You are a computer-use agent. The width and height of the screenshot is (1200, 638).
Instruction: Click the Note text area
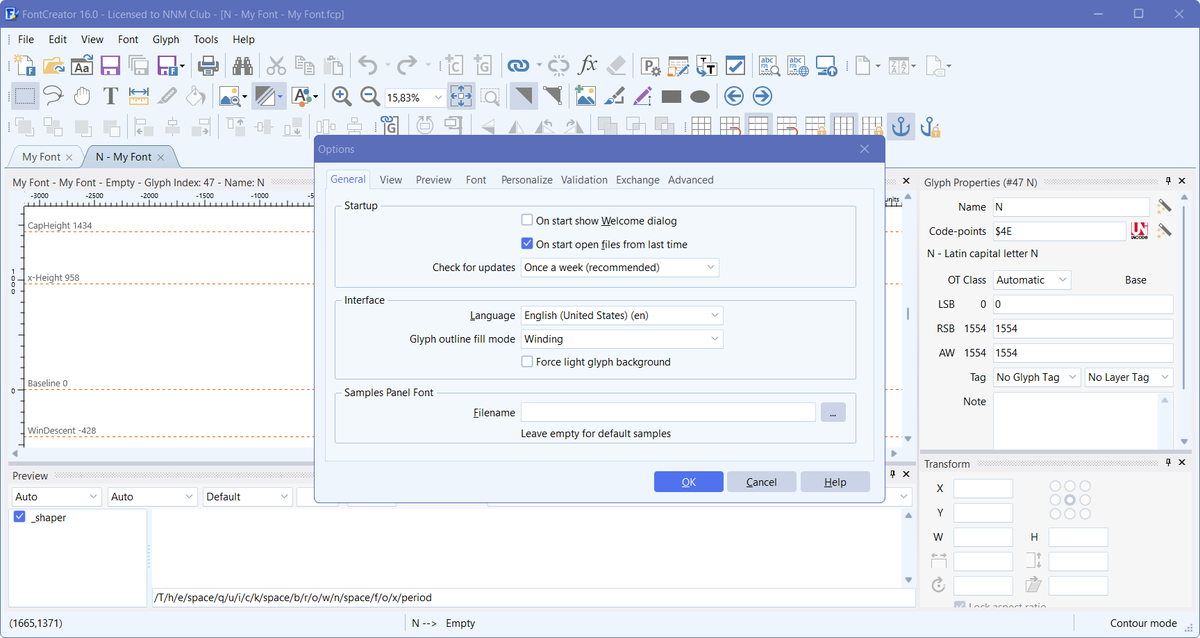(x=1076, y=420)
